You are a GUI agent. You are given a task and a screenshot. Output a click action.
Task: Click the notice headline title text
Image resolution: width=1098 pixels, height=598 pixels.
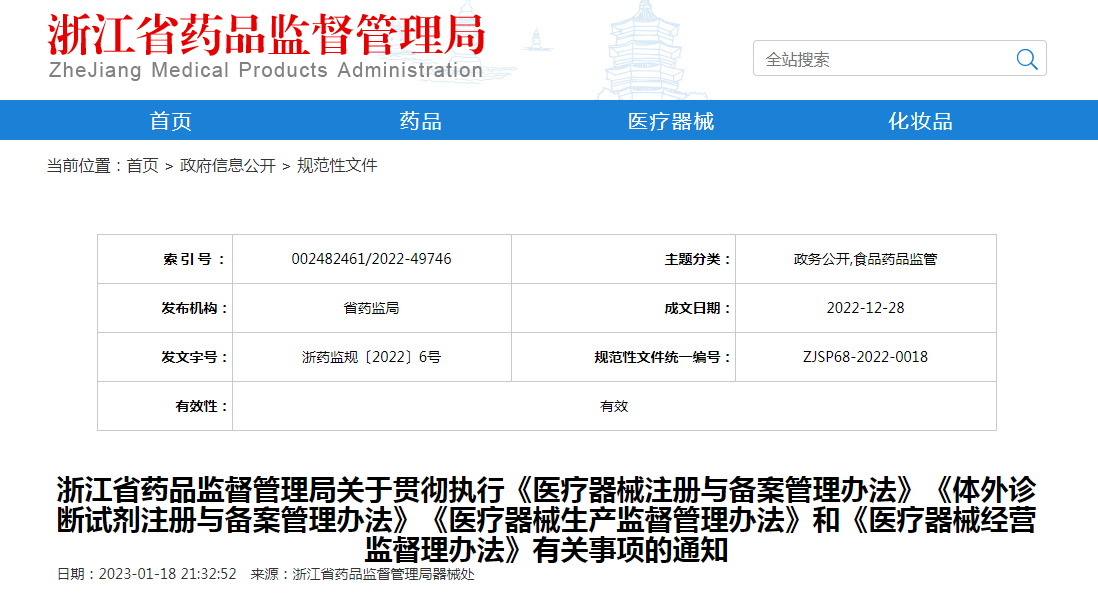546,520
